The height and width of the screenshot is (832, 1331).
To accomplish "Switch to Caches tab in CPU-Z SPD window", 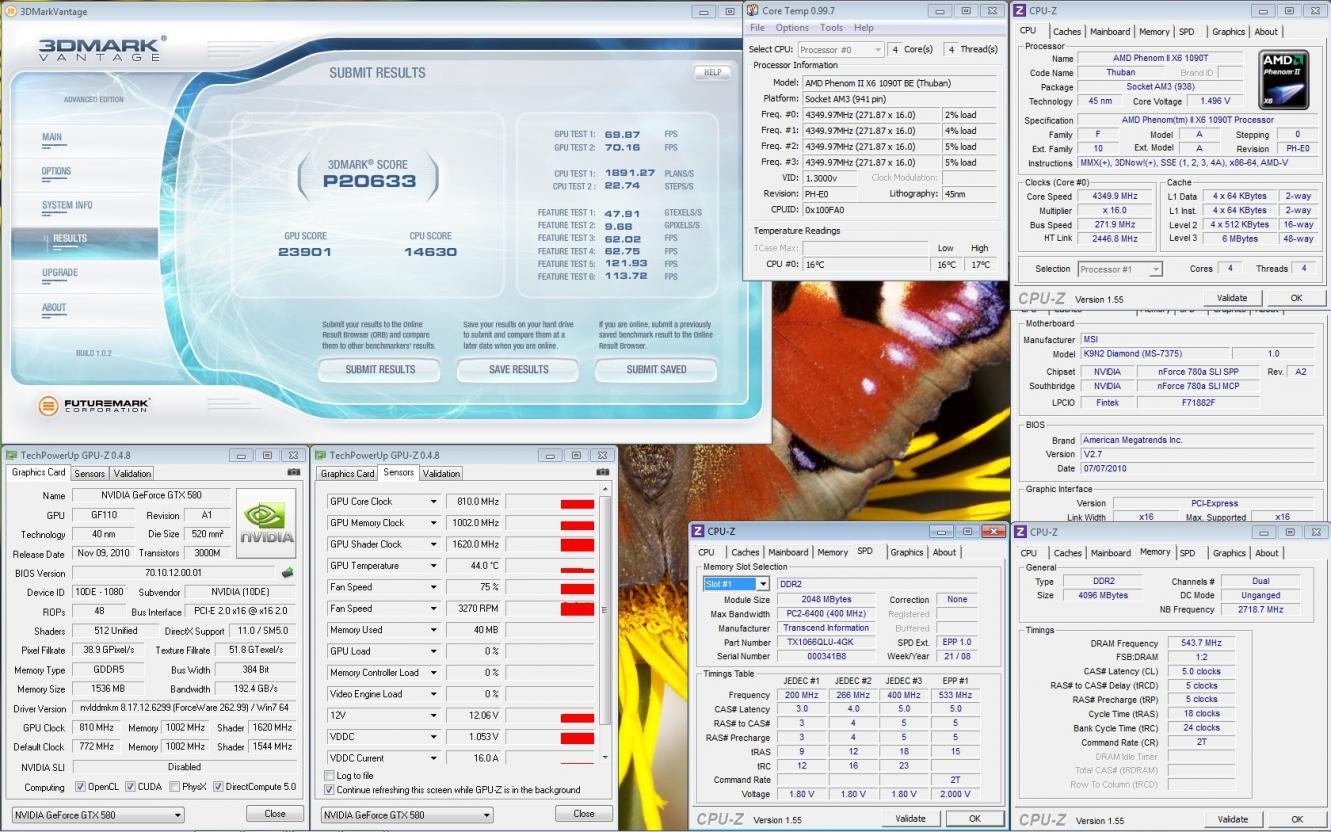I will click(745, 552).
